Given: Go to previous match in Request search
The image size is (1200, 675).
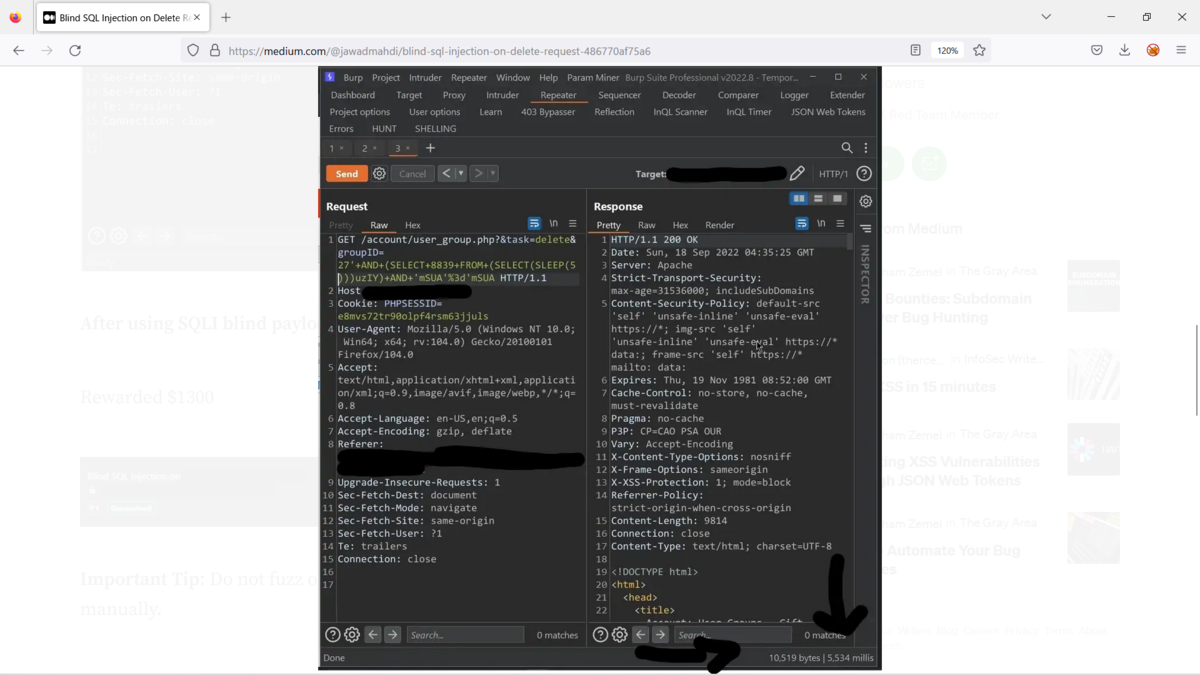Looking at the screenshot, I should pyautogui.click(x=373, y=634).
